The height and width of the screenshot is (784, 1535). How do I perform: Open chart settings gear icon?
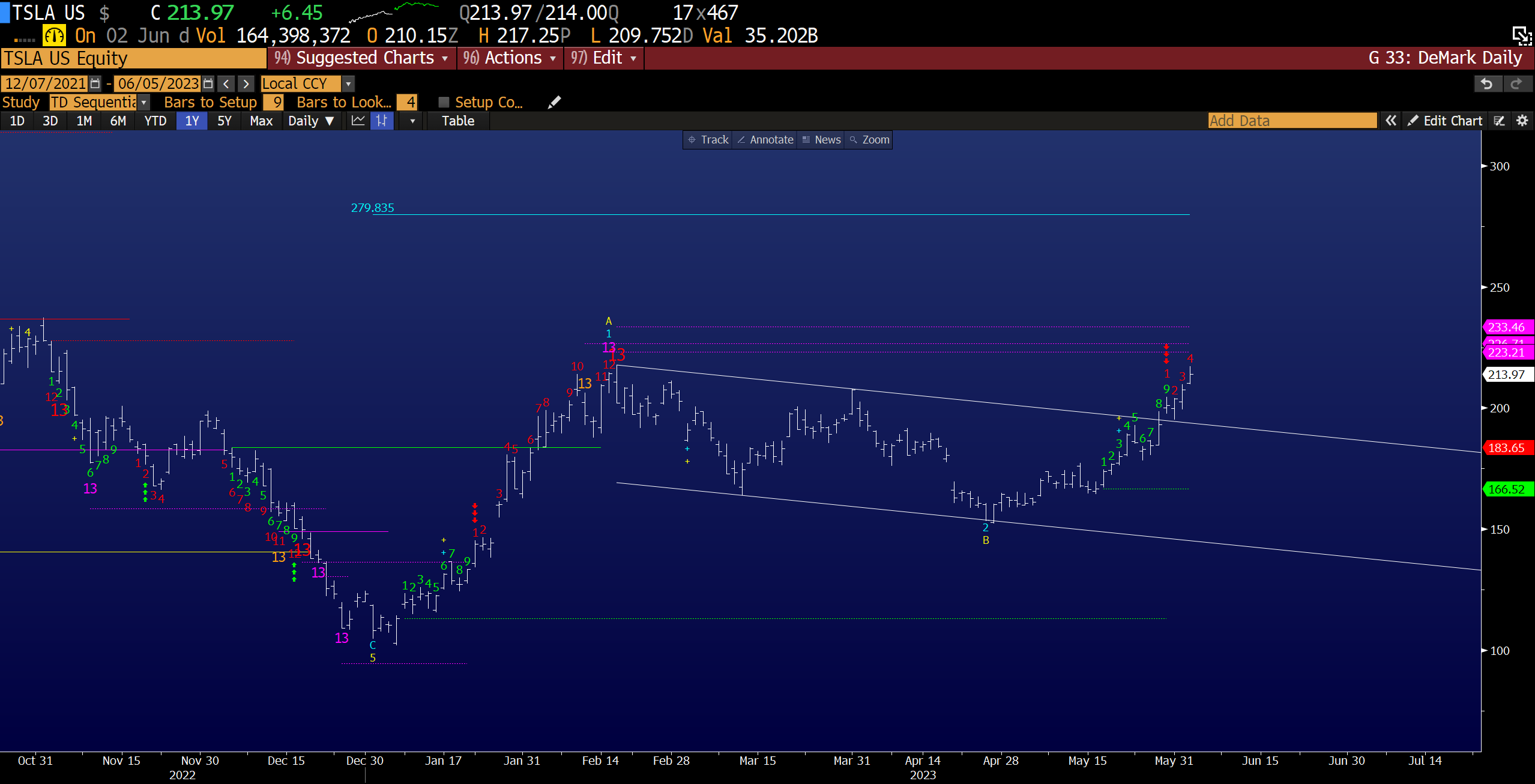click(1522, 121)
